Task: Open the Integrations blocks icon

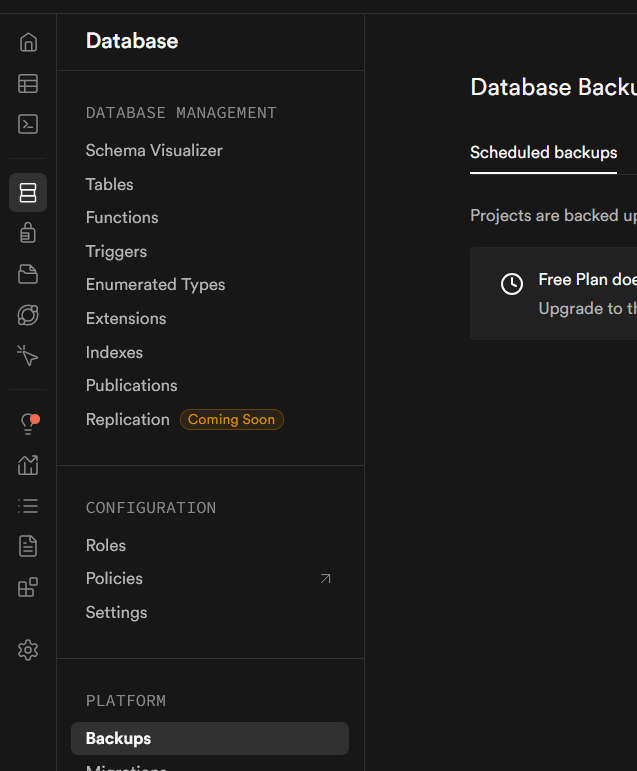Action: pos(28,587)
